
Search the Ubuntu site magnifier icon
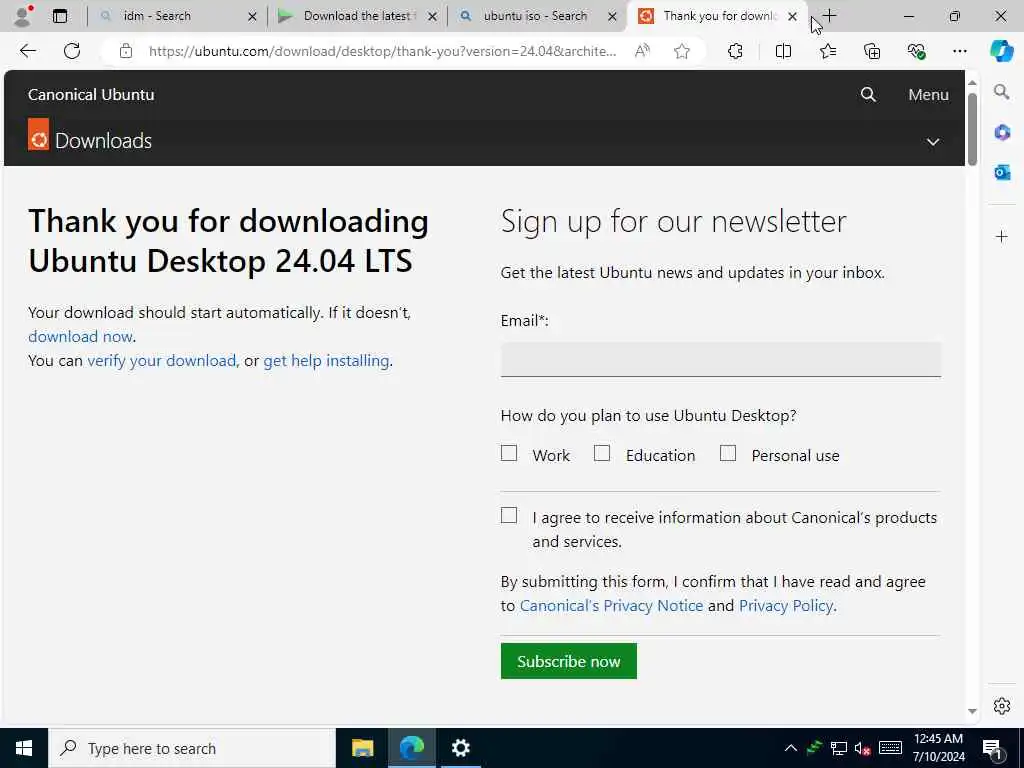868,95
